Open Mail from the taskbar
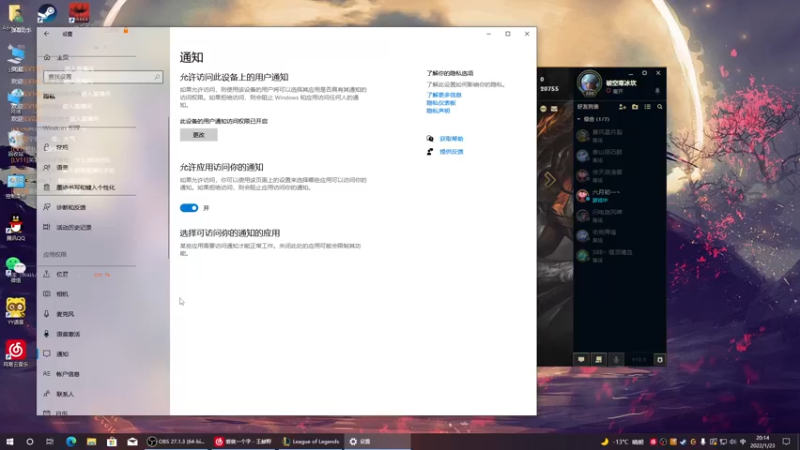 [132, 441]
